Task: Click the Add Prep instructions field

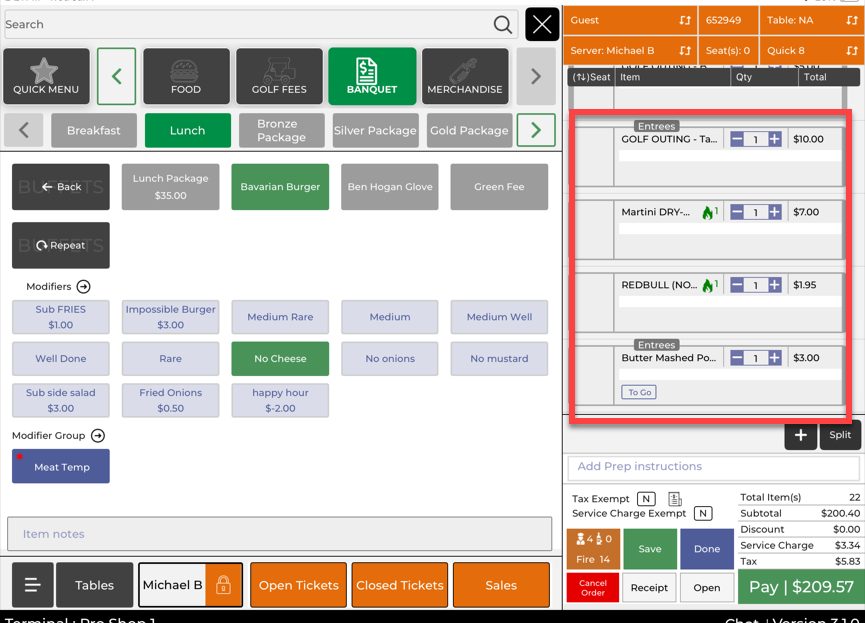Action: point(713,467)
